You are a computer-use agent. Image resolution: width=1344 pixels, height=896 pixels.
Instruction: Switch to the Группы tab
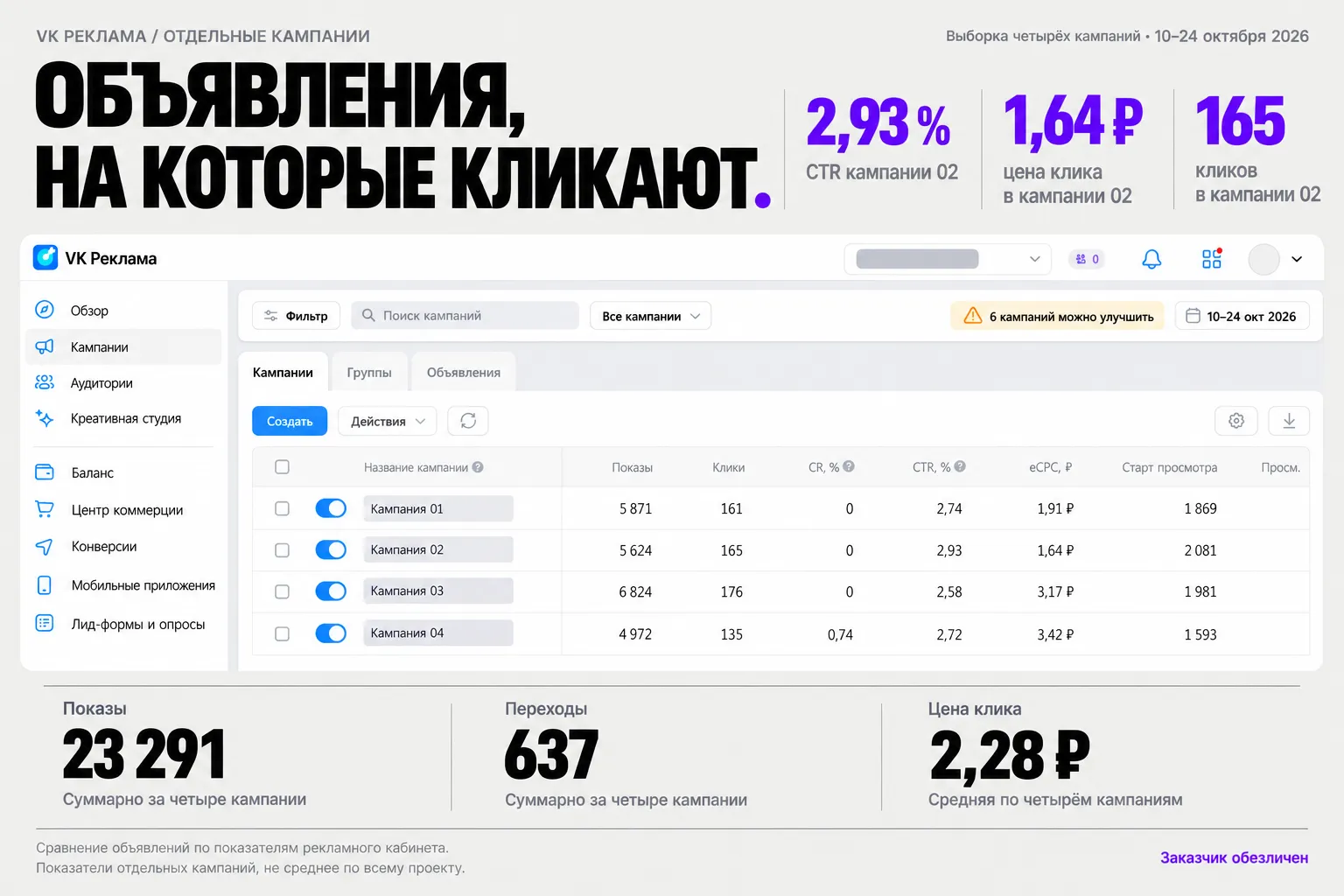click(x=369, y=372)
